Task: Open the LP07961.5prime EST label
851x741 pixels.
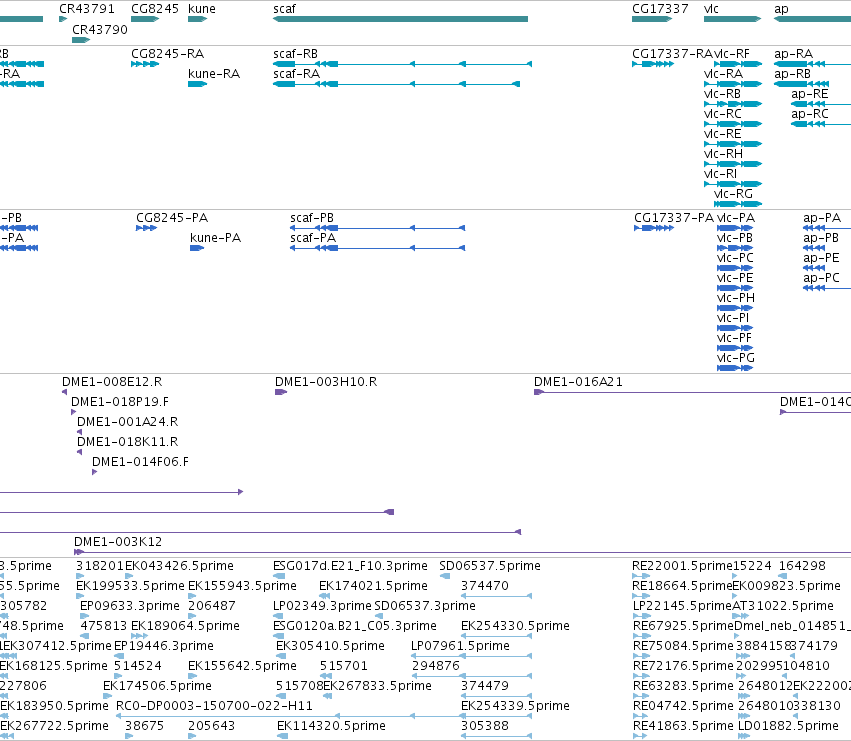Action: point(460,646)
